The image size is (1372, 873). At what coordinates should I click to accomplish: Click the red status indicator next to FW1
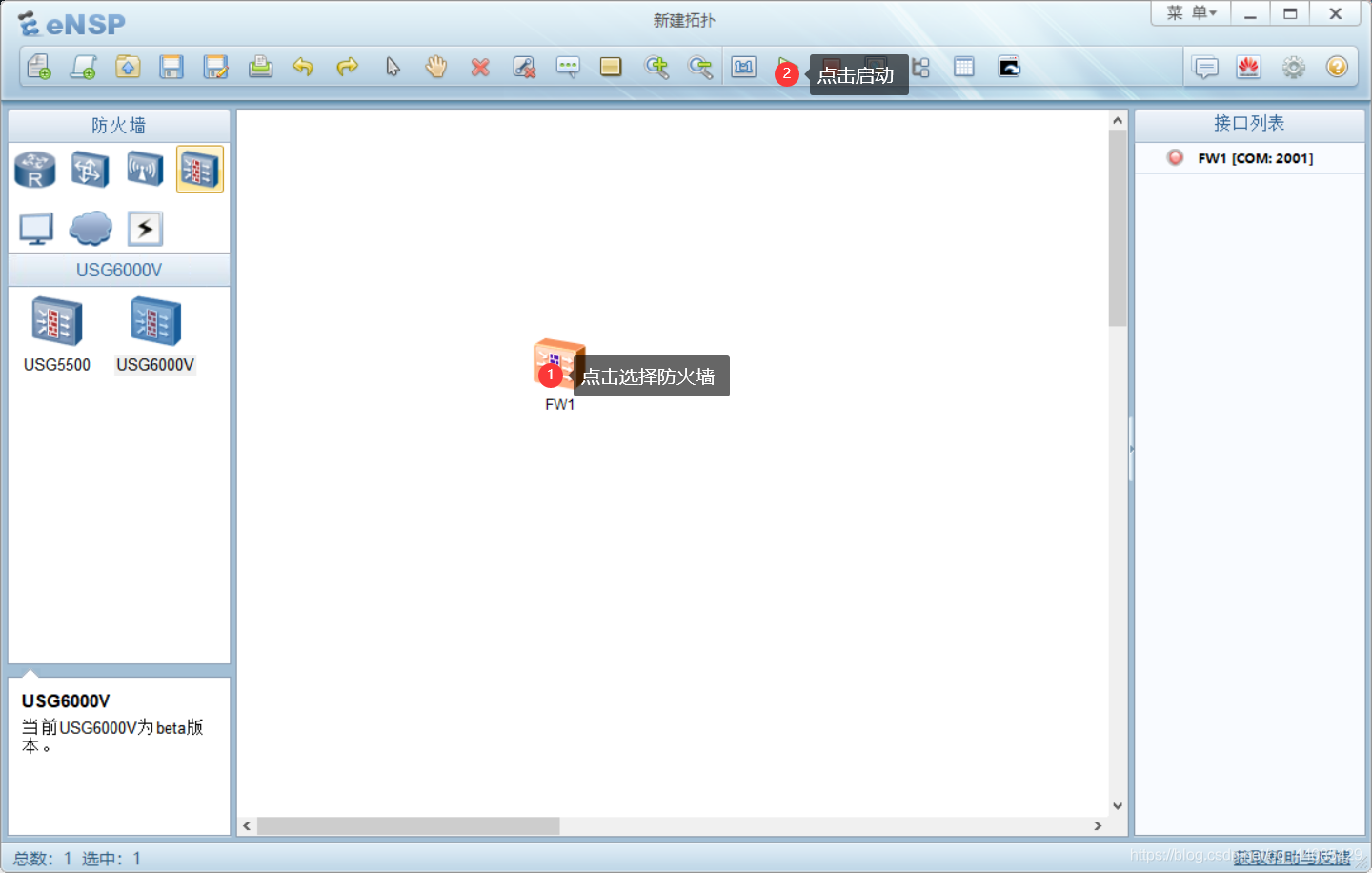(x=1176, y=158)
